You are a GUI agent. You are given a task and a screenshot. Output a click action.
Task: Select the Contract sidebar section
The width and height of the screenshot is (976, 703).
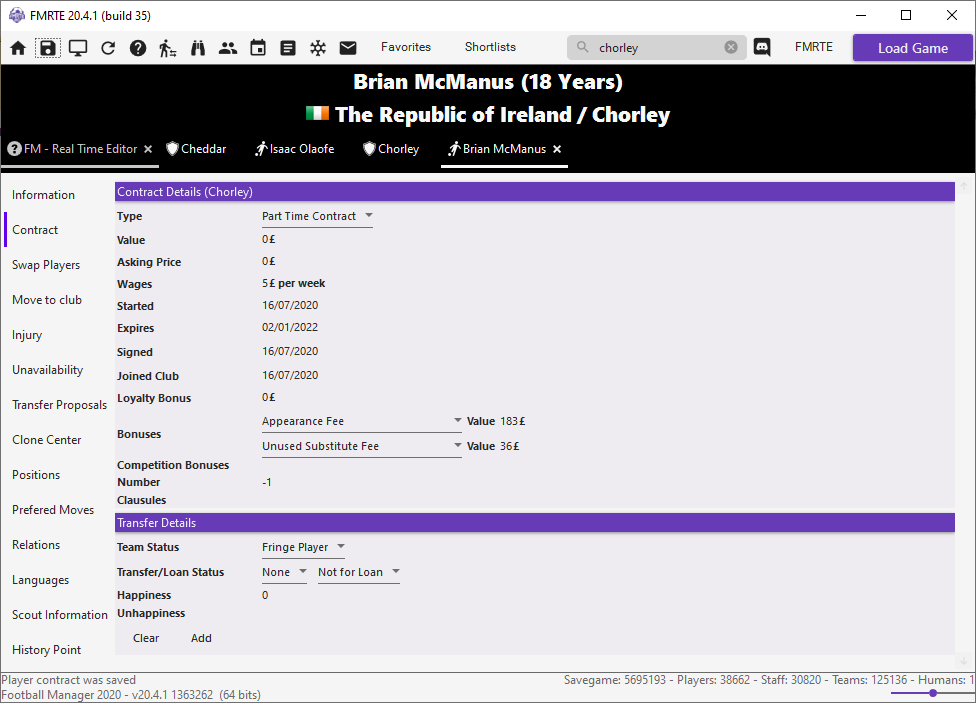coord(35,230)
